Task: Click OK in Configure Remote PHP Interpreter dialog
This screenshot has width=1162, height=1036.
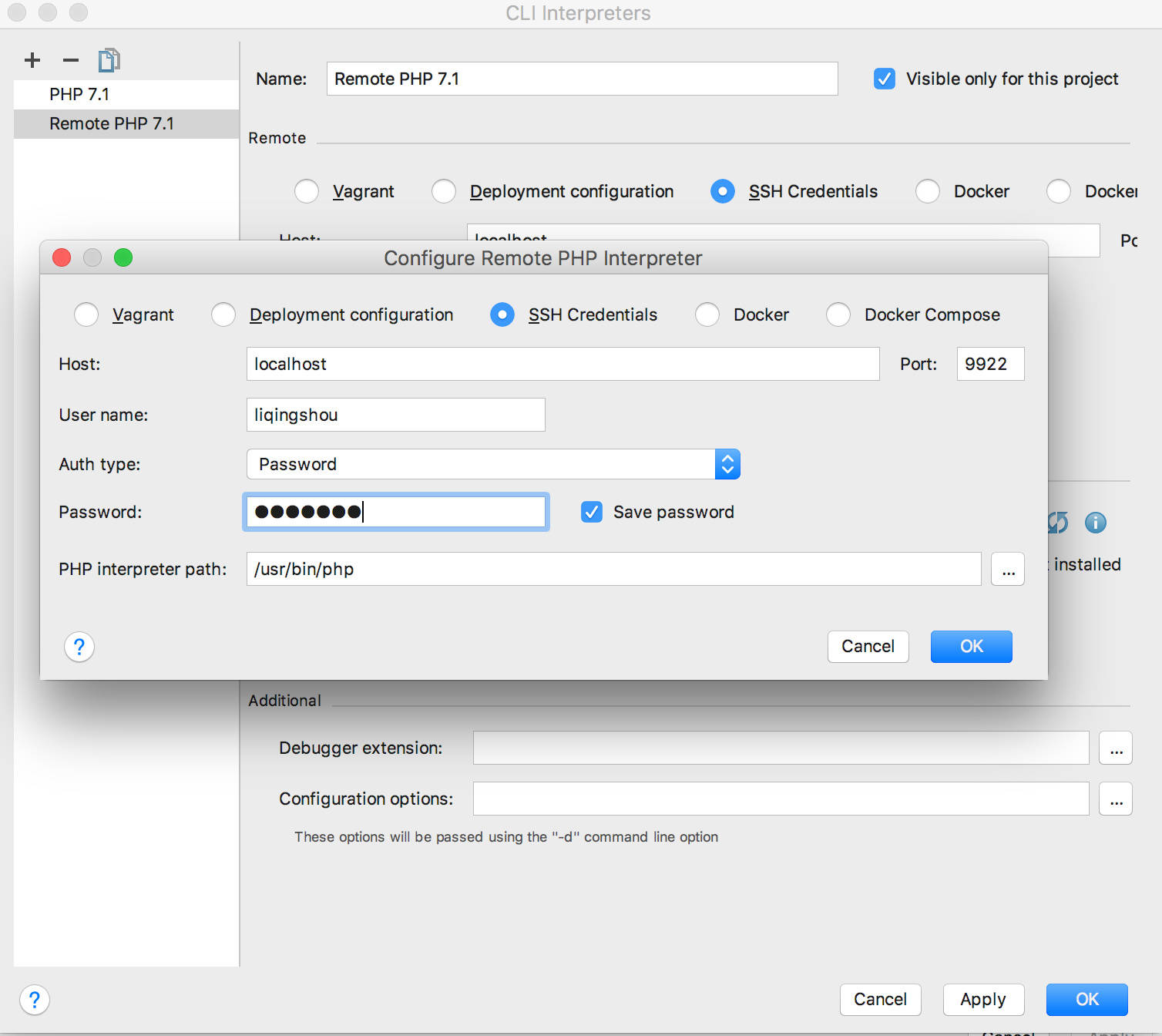Action: 971,646
